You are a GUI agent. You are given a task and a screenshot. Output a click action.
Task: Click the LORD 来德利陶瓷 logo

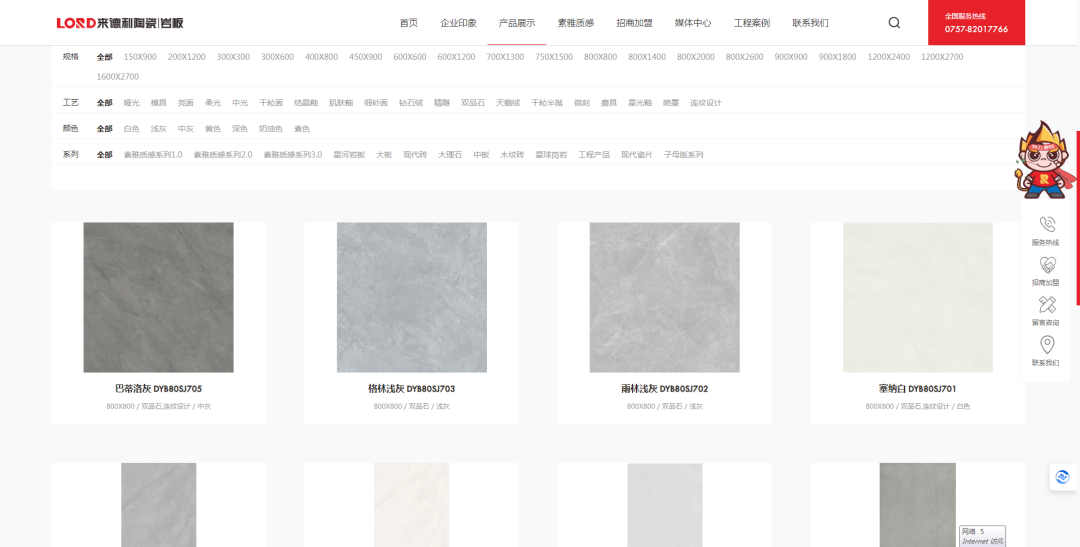click(120, 23)
